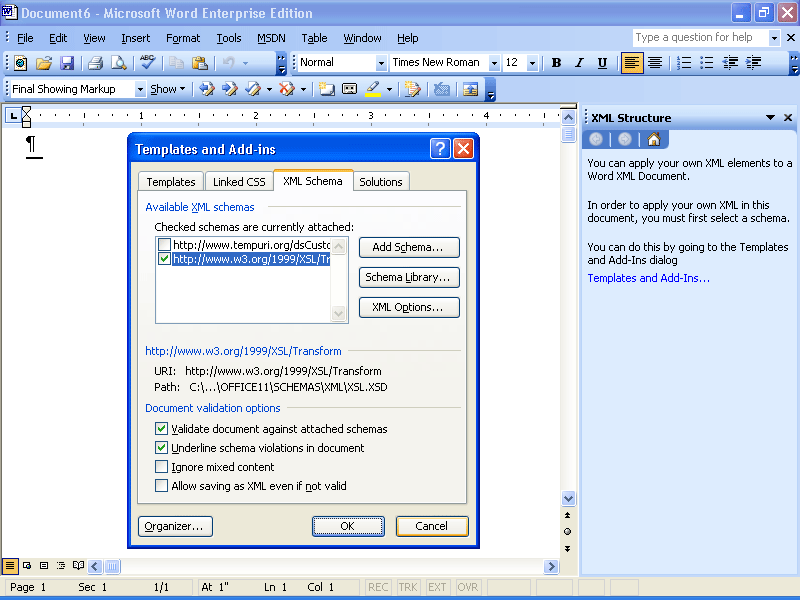The height and width of the screenshot is (600, 800).
Task: Apply Underline formatting
Action: (x=602, y=62)
